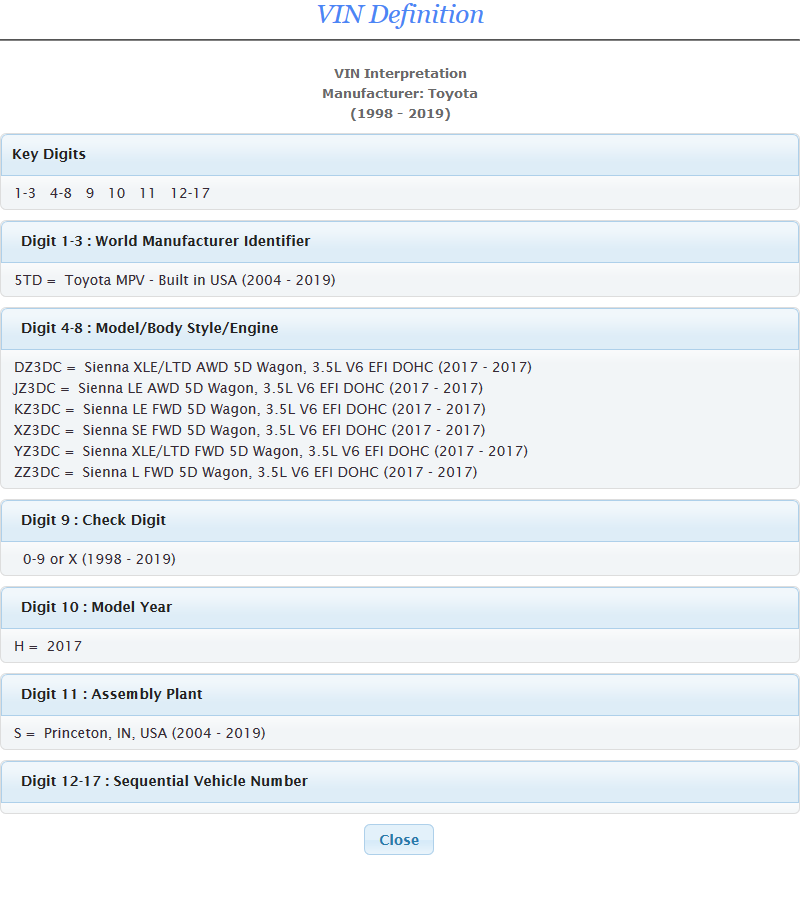
Task: Click 'S = Princeton, IN, USA' row
Action: click(140, 733)
